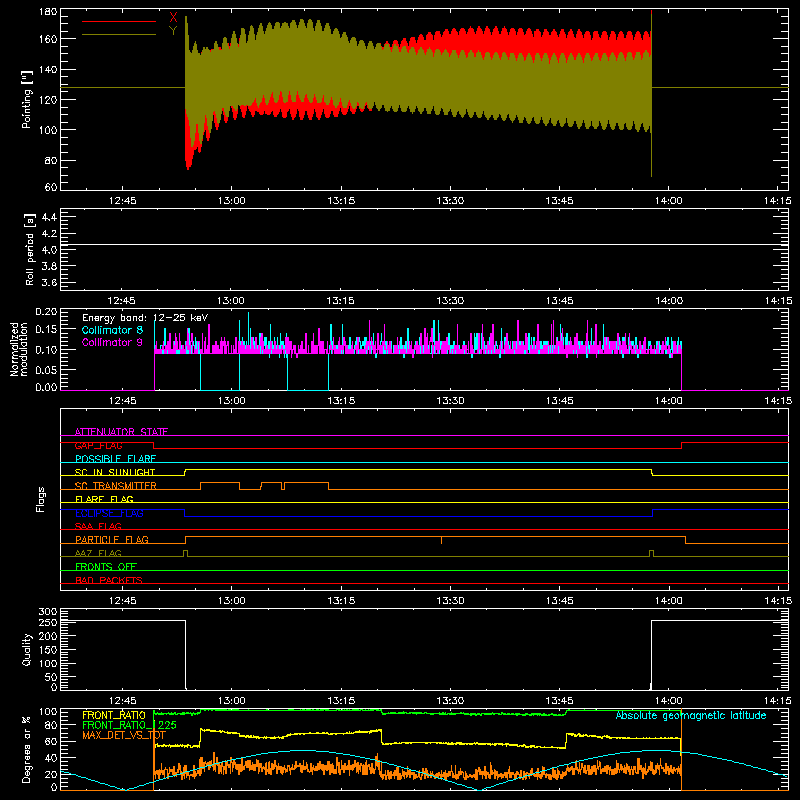The height and width of the screenshot is (800, 800).
Task: Click the GAP_FLAG label
Action: 98,445
